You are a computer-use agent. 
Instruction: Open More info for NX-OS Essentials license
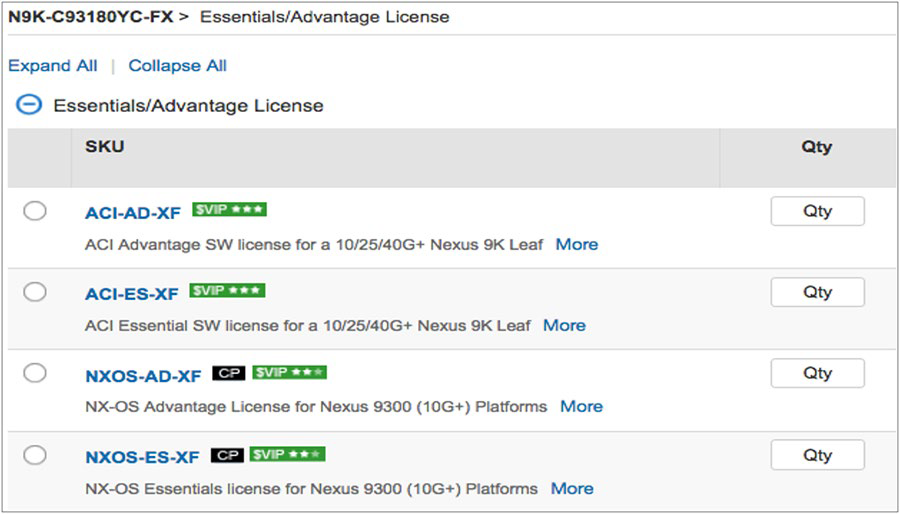pyautogui.click(x=572, y=488)
